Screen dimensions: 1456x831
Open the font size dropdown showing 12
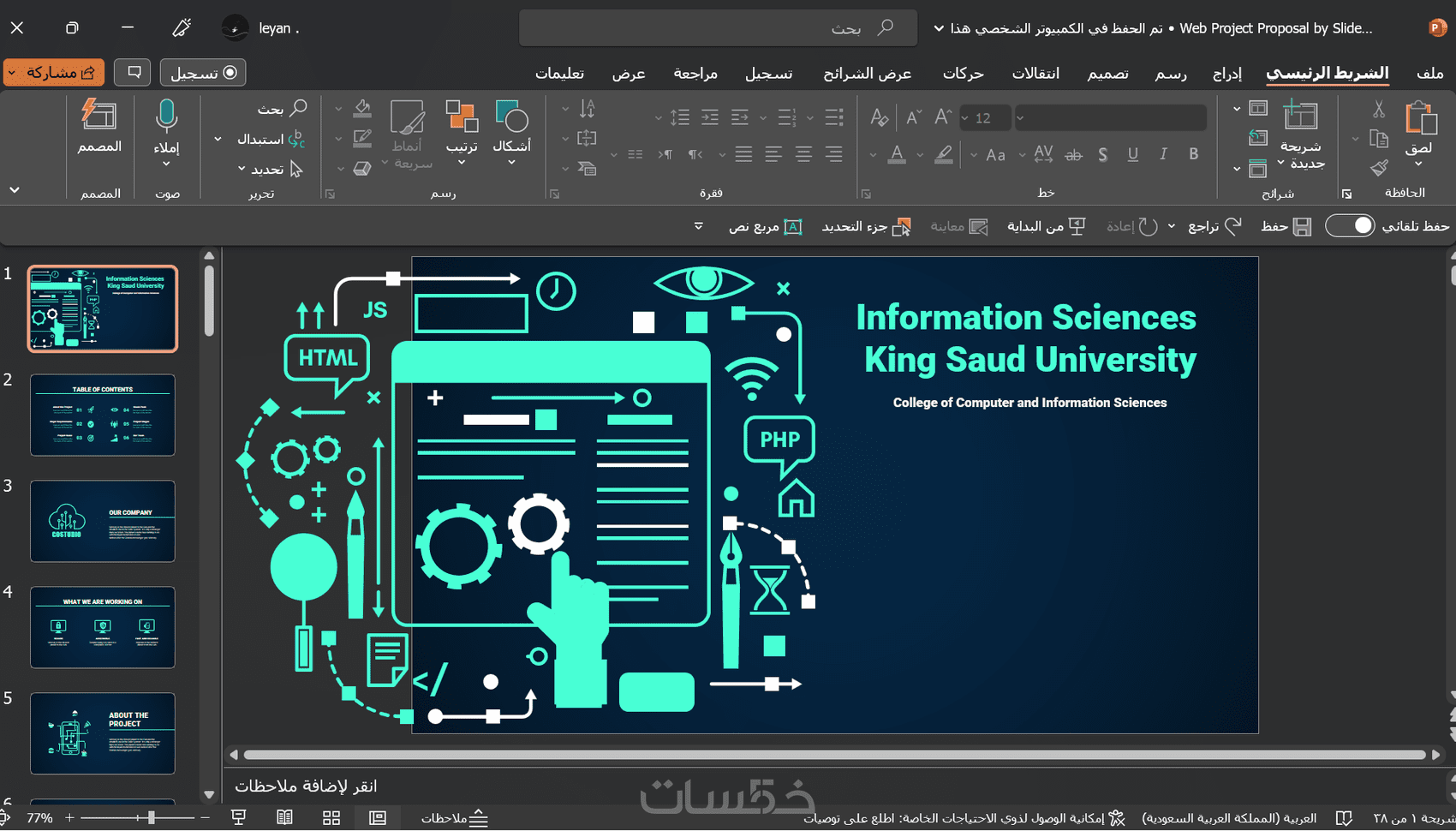coord(964,118)
